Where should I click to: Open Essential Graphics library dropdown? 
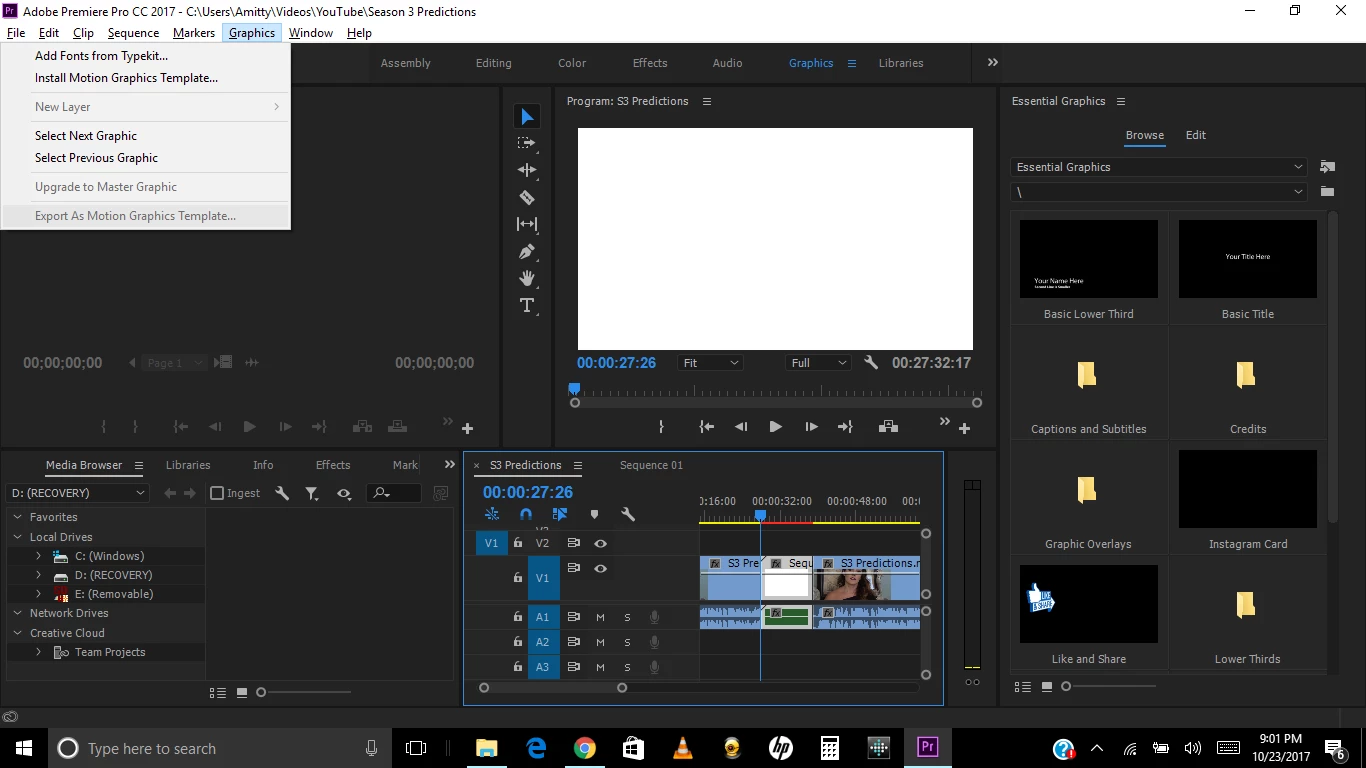[1160, 167]
